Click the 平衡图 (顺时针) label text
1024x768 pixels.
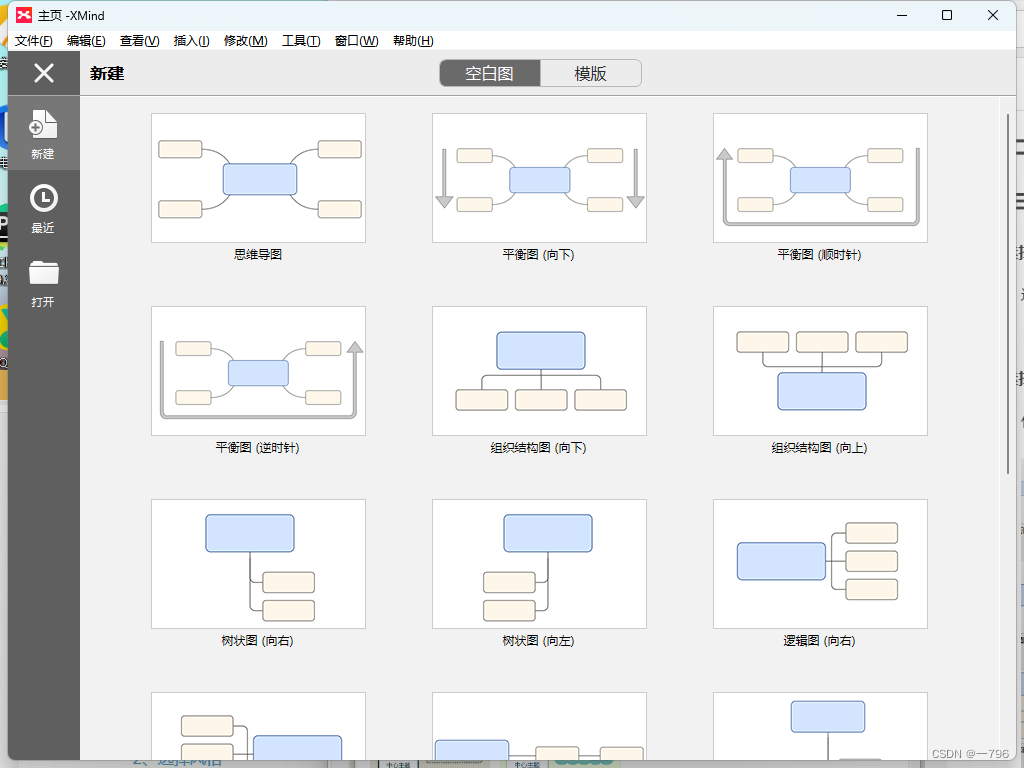(x=820, y=255)
